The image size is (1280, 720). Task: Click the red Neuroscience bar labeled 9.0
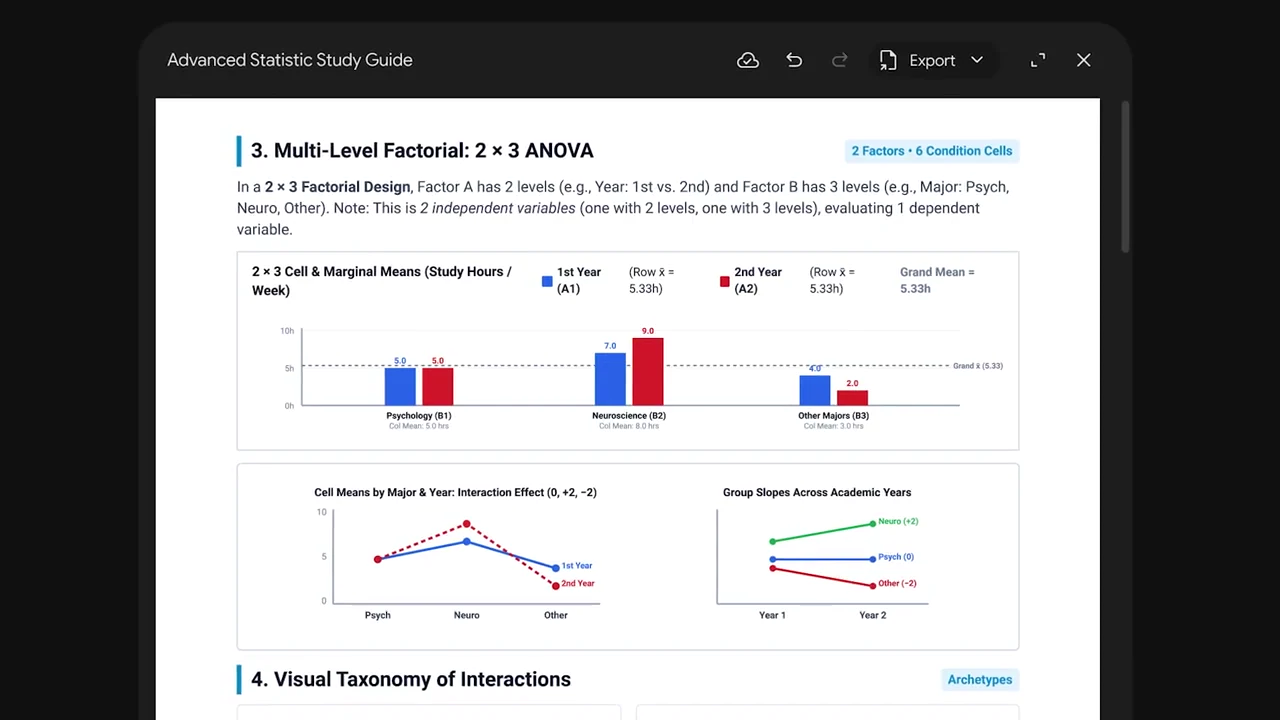click(648, 371)
